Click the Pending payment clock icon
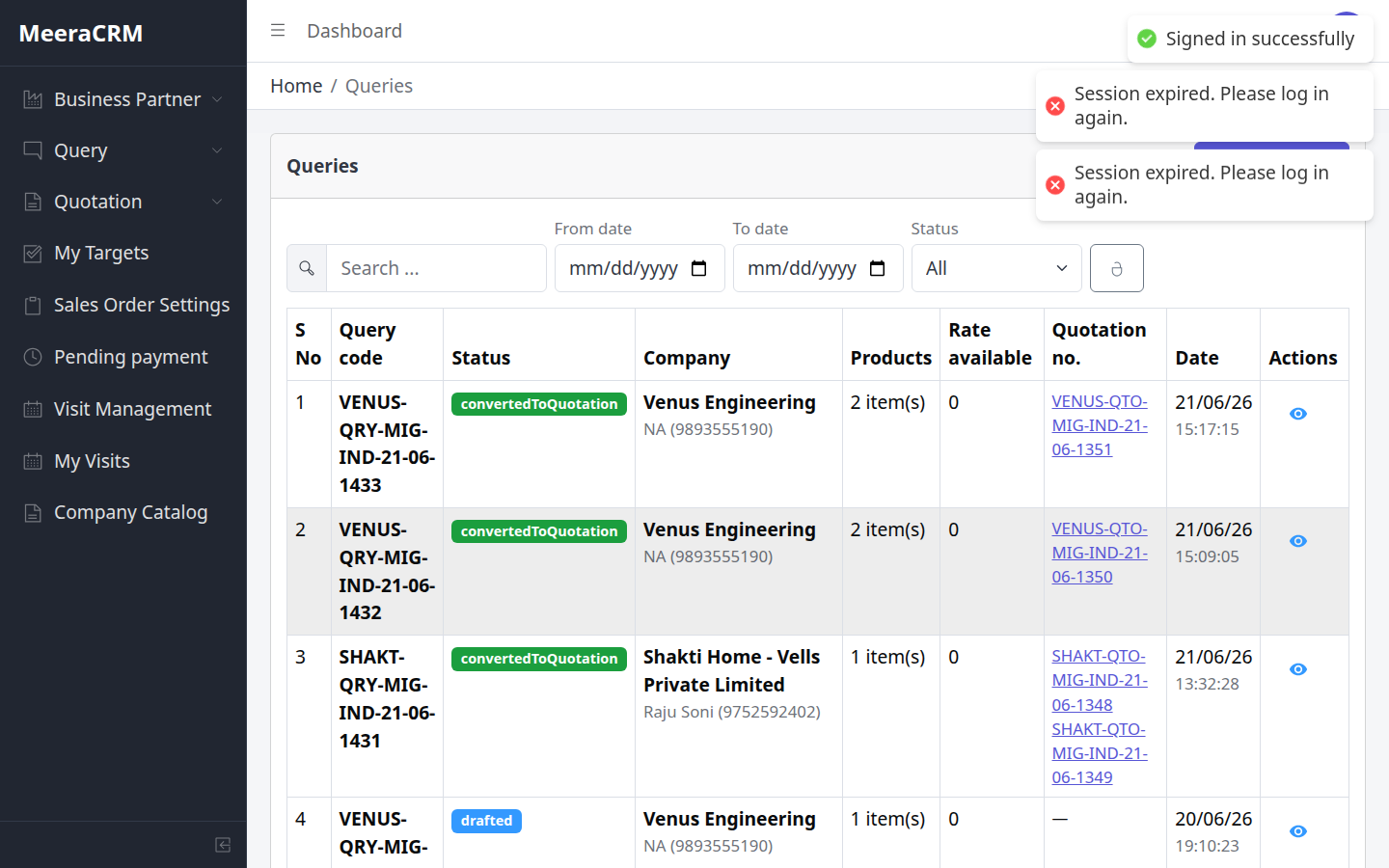This screenshot has height=868, width=1389. (33, 357)
